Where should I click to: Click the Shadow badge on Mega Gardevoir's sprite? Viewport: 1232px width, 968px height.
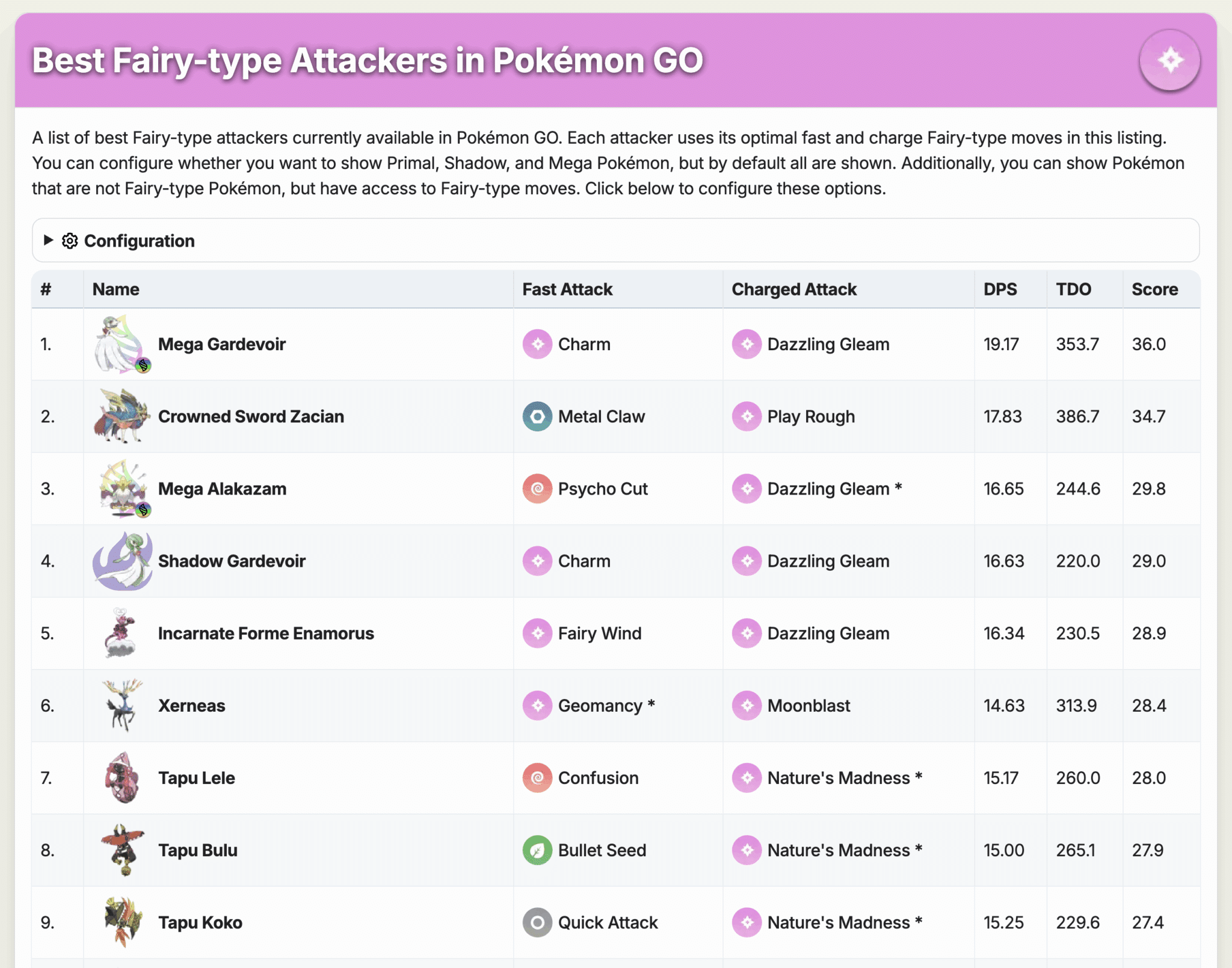(144, 365)
